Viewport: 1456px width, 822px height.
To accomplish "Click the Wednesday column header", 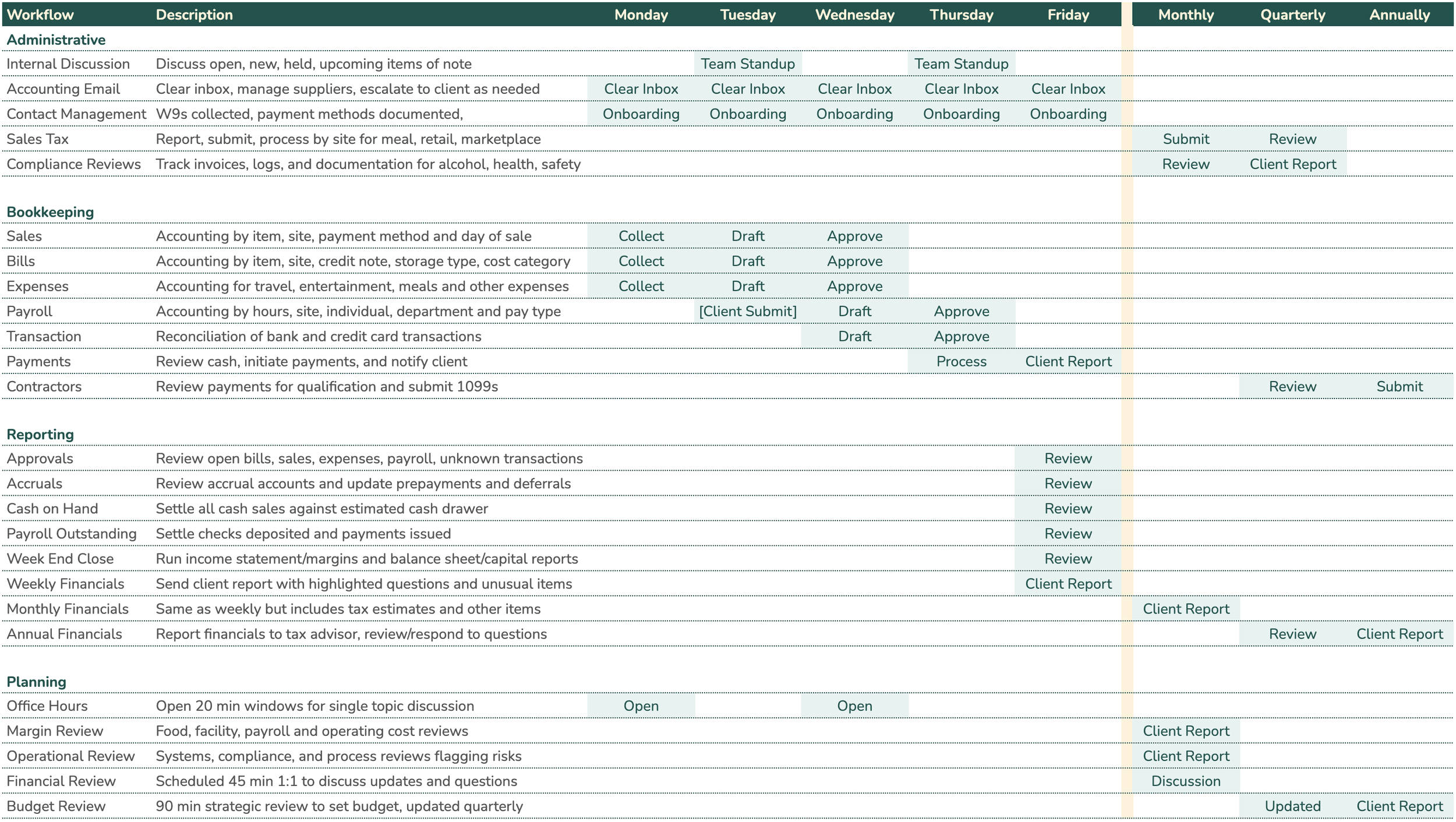I will 854,15.
